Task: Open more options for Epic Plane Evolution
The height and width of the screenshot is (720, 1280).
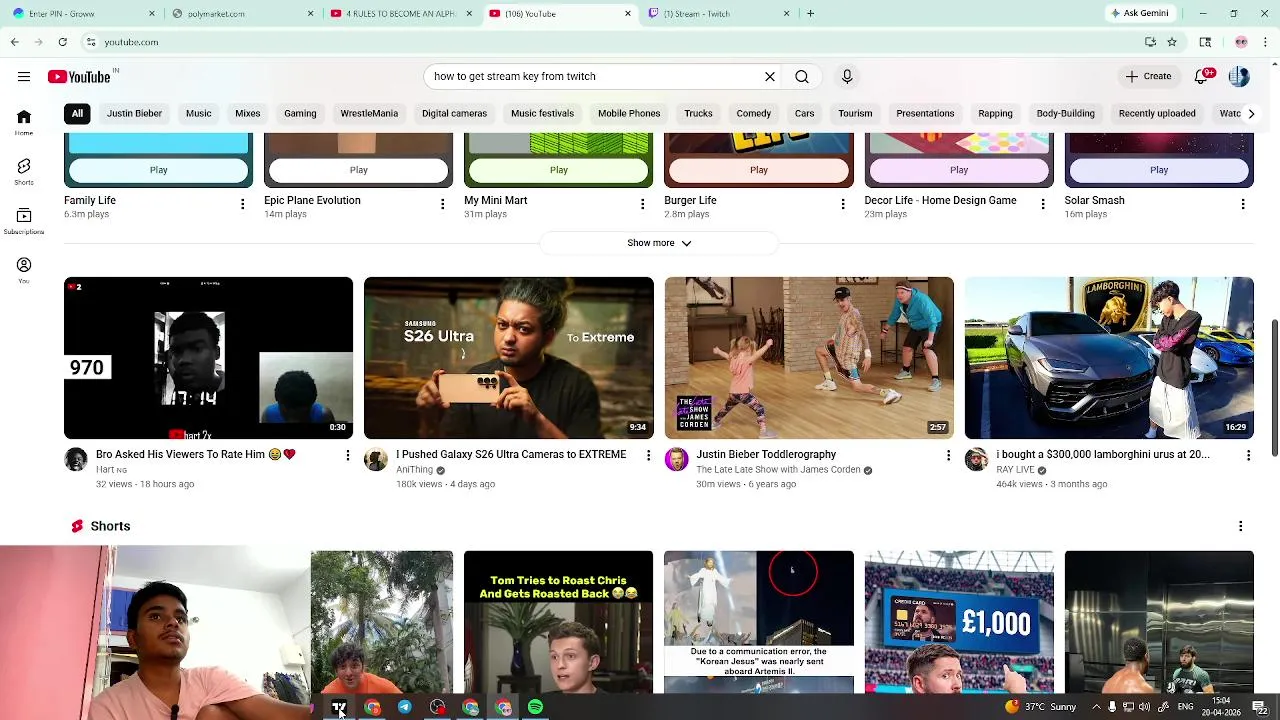Action: pyautogui.click(x=442, y=204)
